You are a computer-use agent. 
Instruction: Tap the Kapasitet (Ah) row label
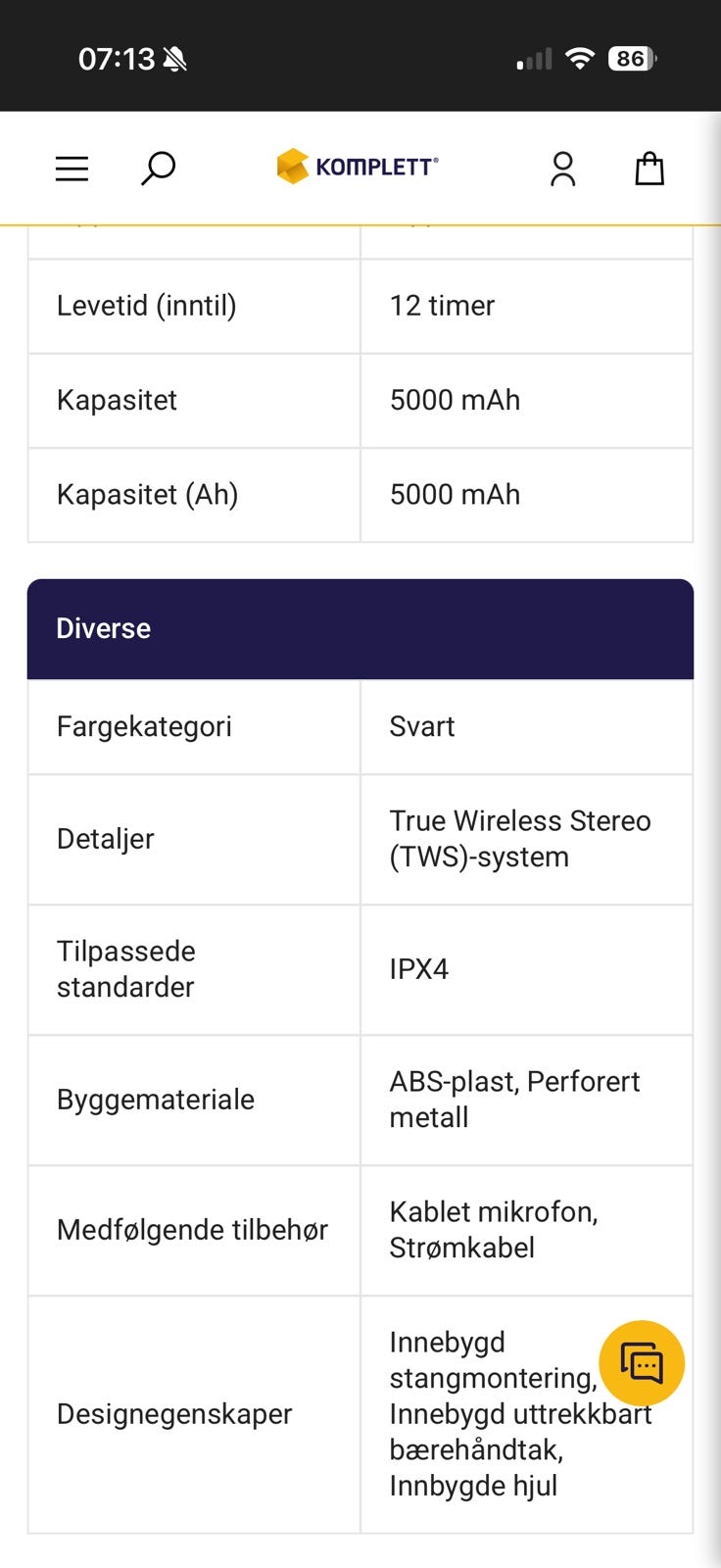point(147,494)
